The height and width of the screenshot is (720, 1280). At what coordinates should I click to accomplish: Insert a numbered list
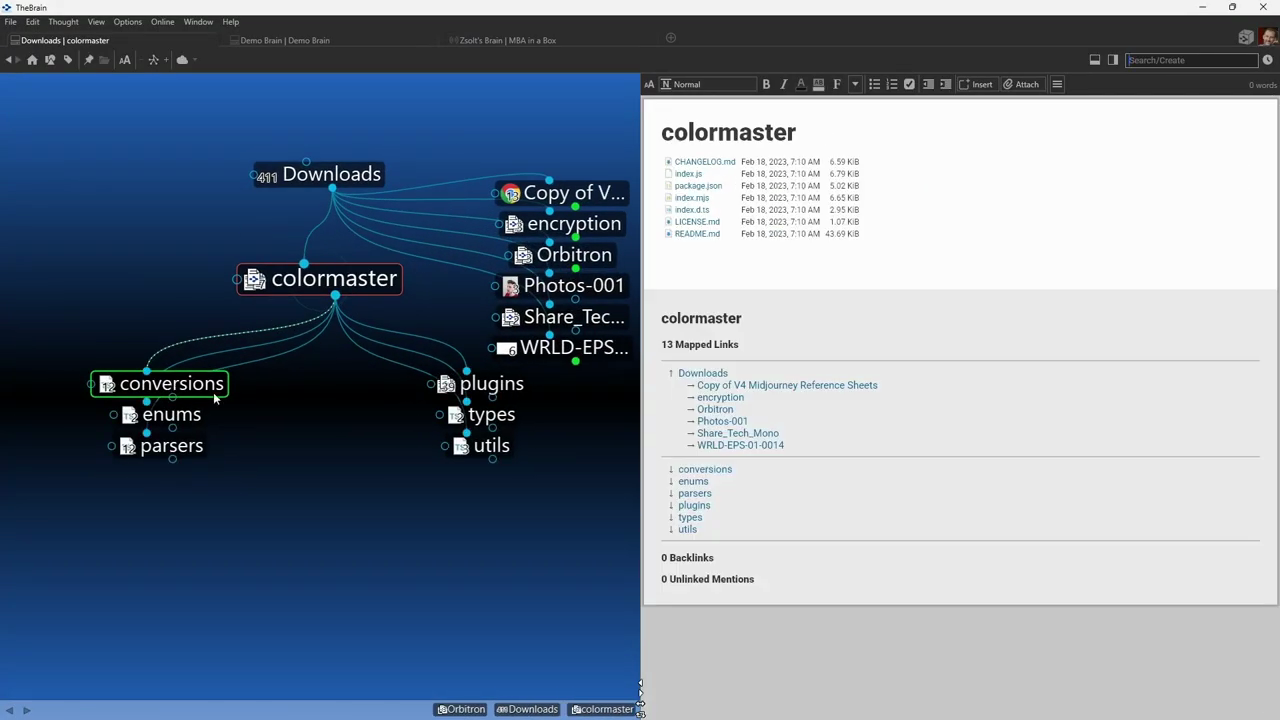892,84
